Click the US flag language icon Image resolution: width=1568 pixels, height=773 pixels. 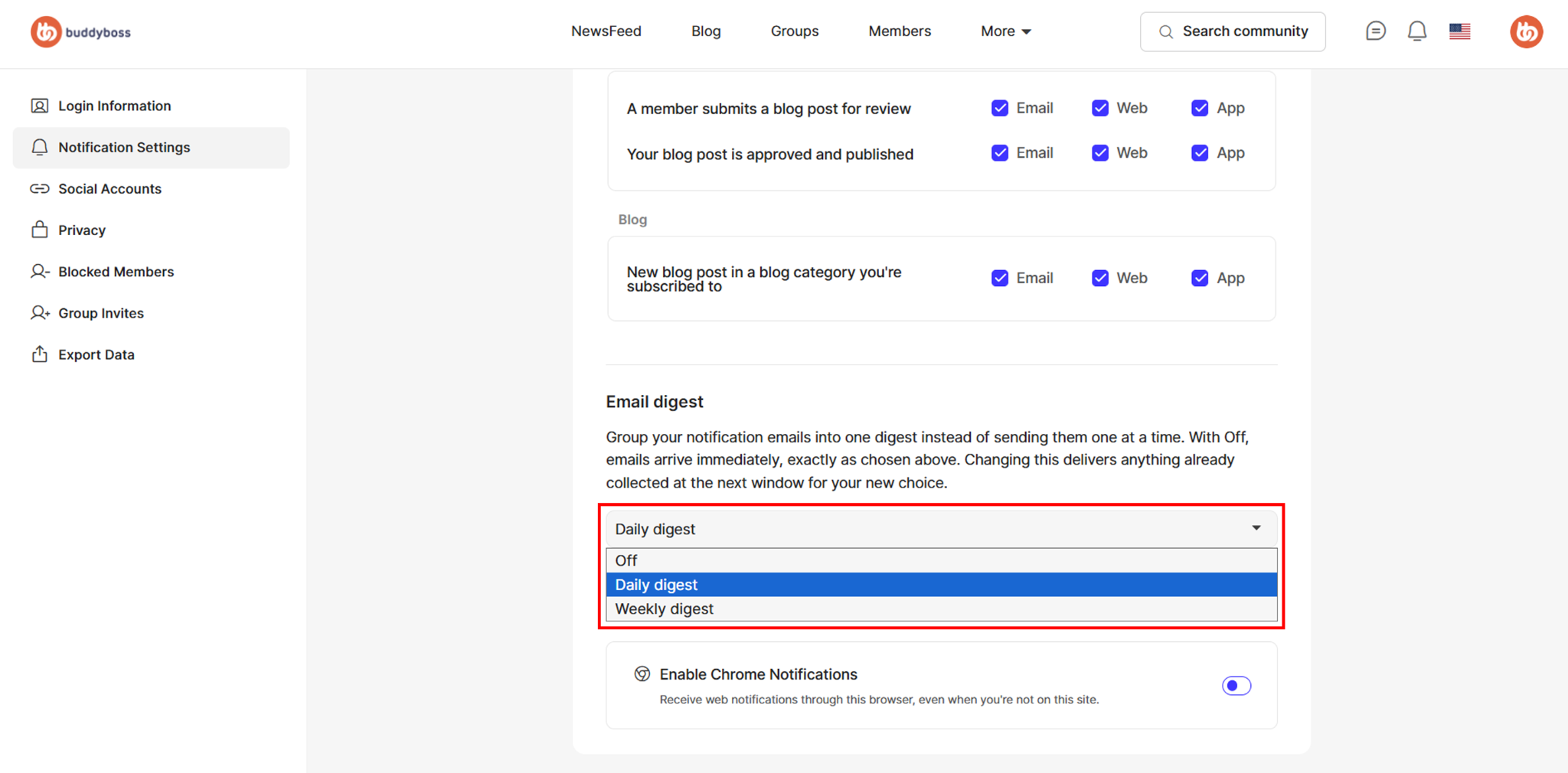pos(1459,31)
